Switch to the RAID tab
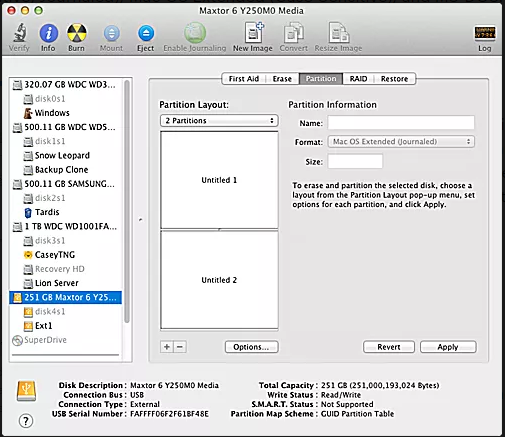This screenshot has width=505, height=437. 358,79
